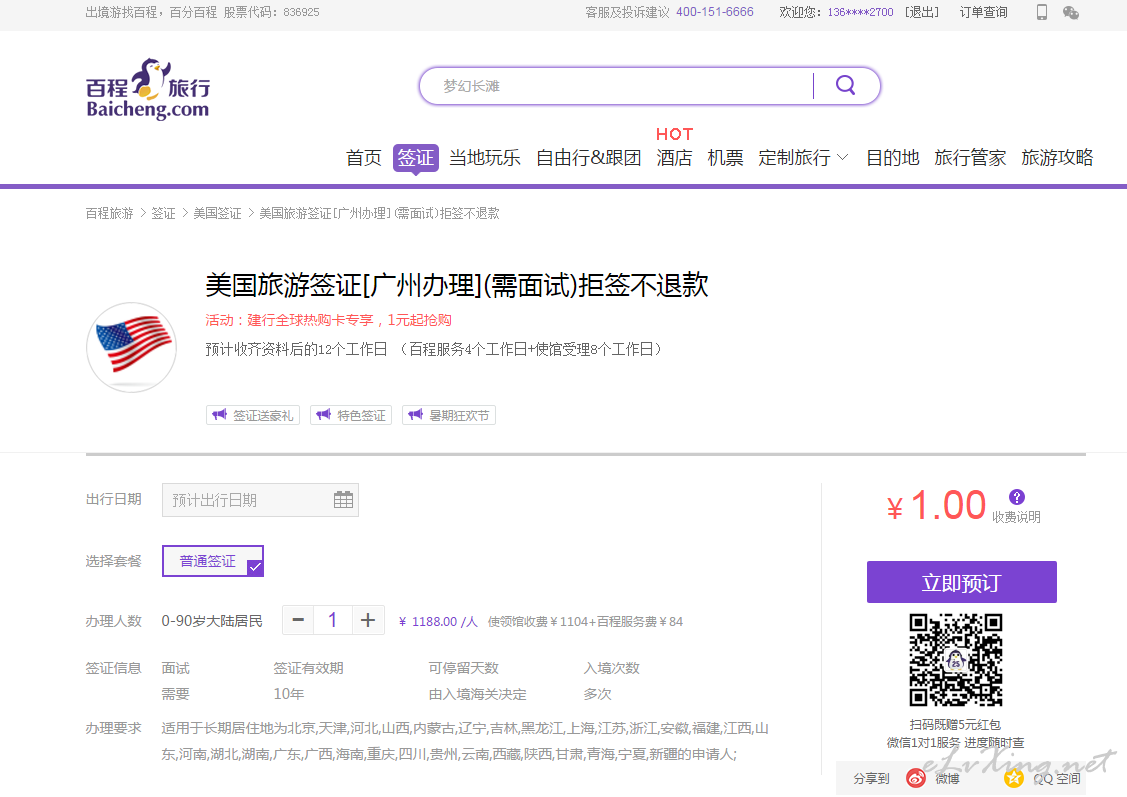Click the 梦幻长滩 search input field

pyautogui.click(x=620, y=87)
